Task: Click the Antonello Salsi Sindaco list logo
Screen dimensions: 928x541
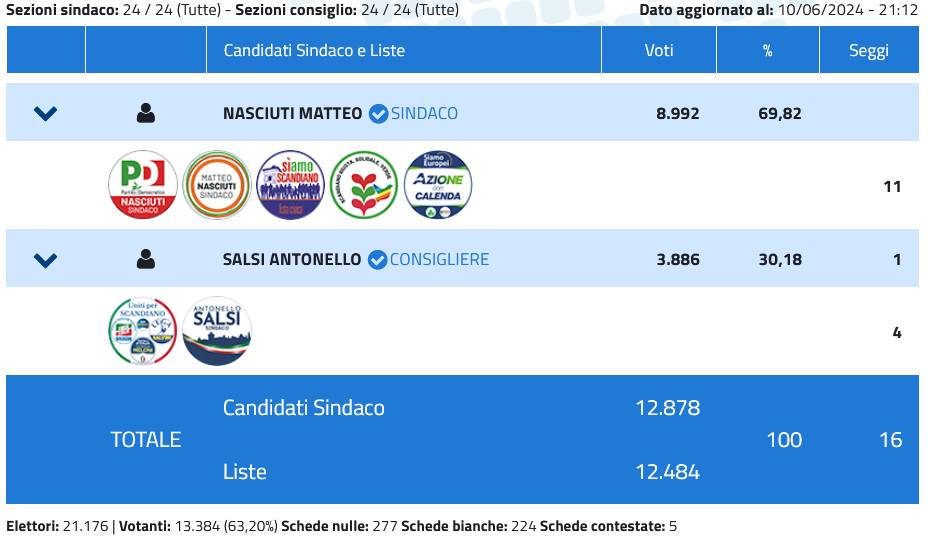Action: coord(217,331)
